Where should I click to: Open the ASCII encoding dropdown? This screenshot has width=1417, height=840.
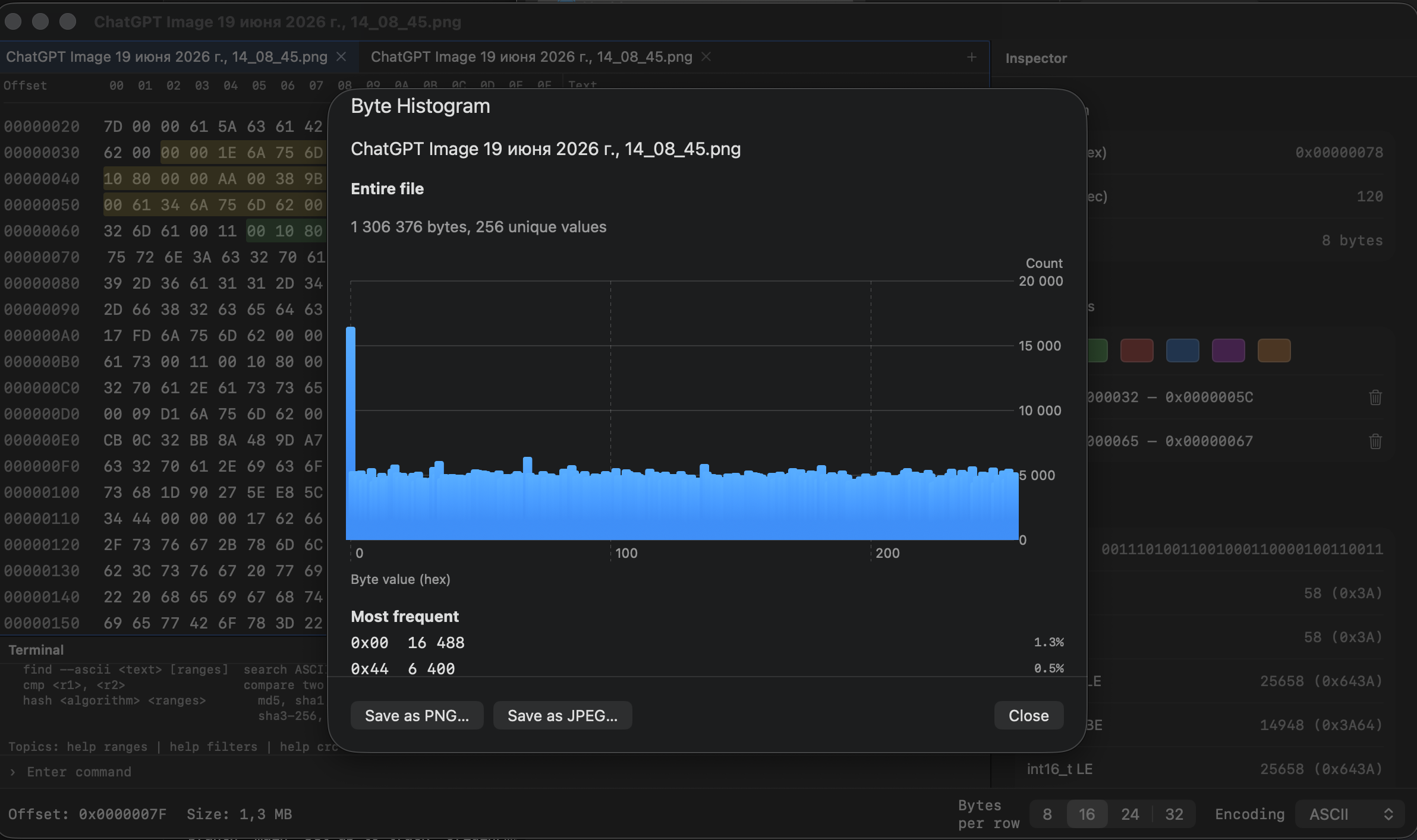1350,814
